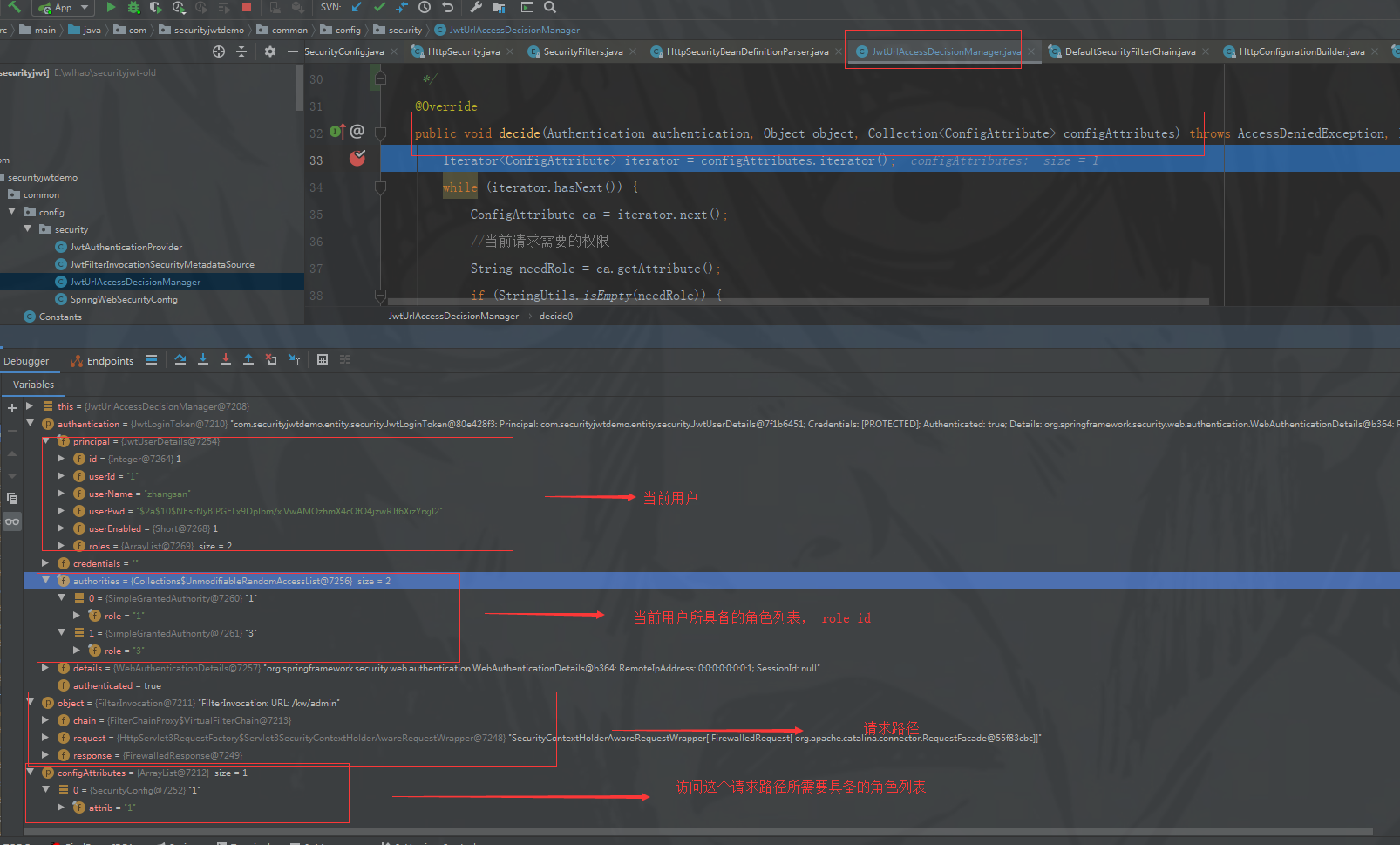
Task: Stop the running application
Action: (247, 8)
